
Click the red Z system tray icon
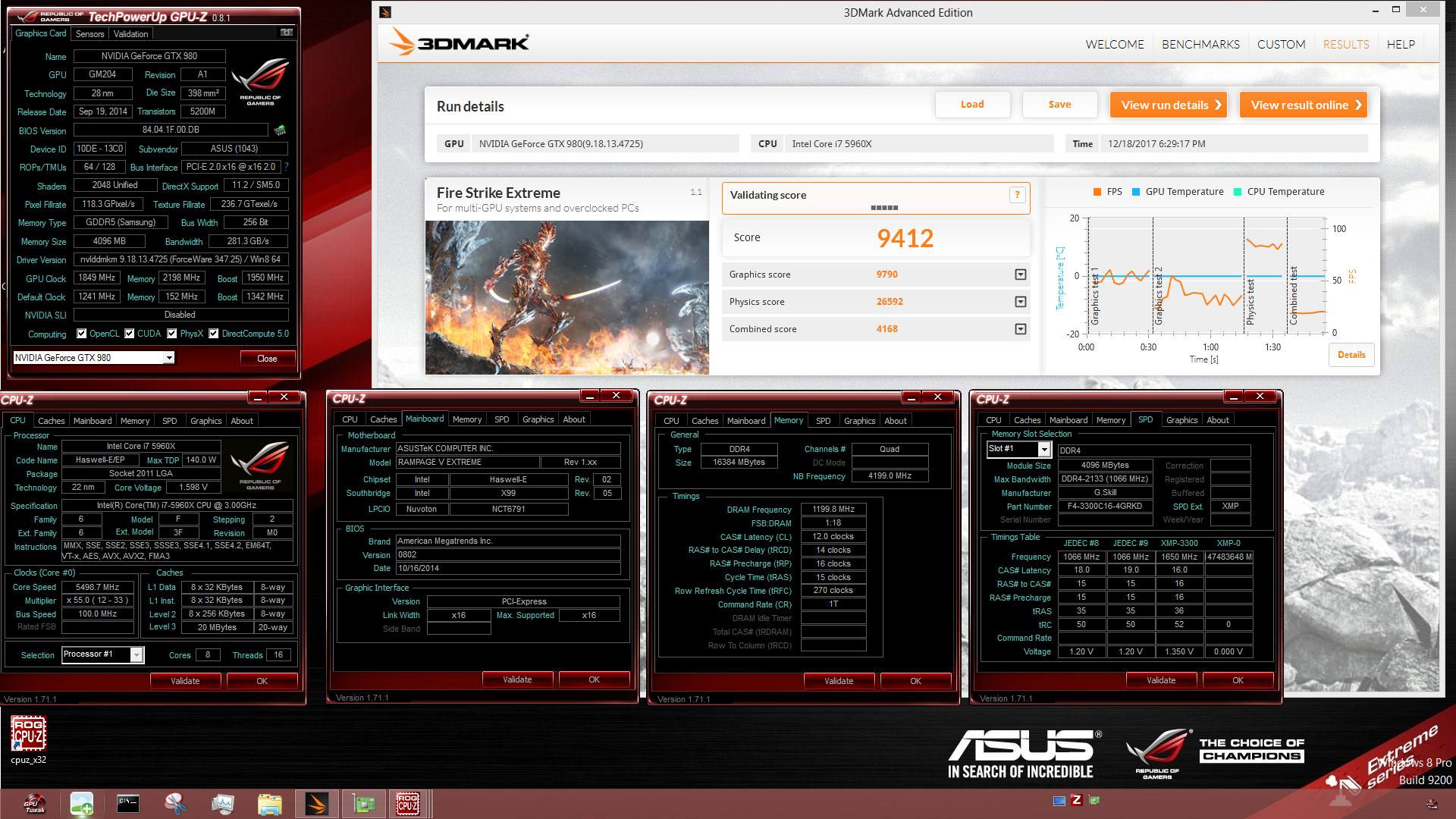pos(1076,800)
